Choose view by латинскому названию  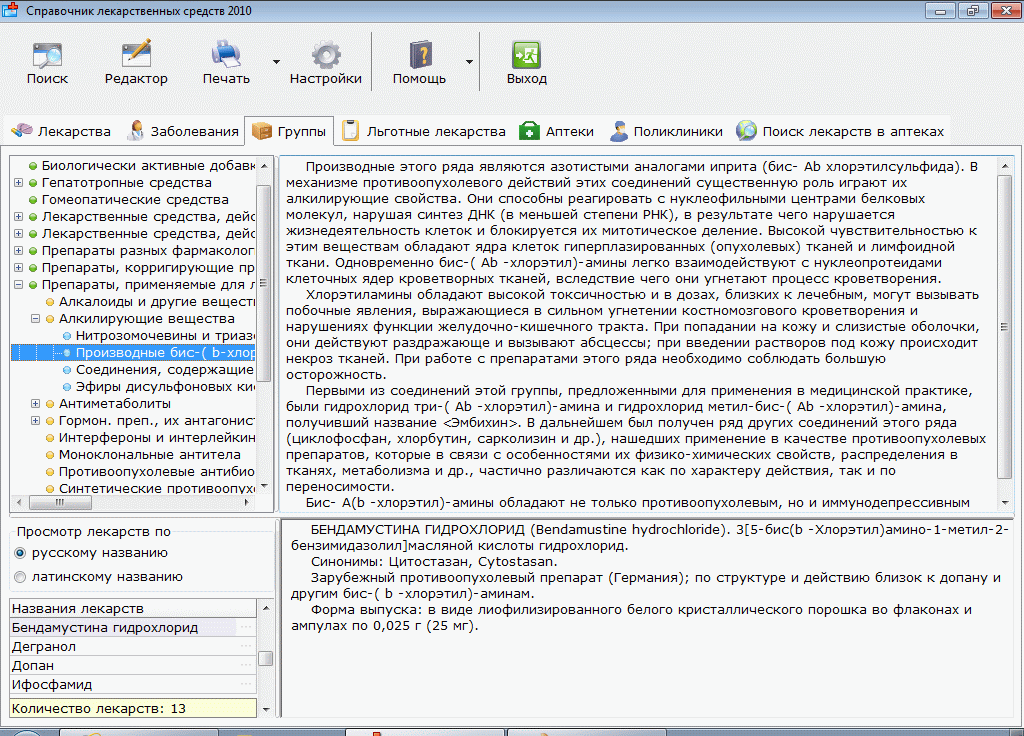click(x=20, y=577)
